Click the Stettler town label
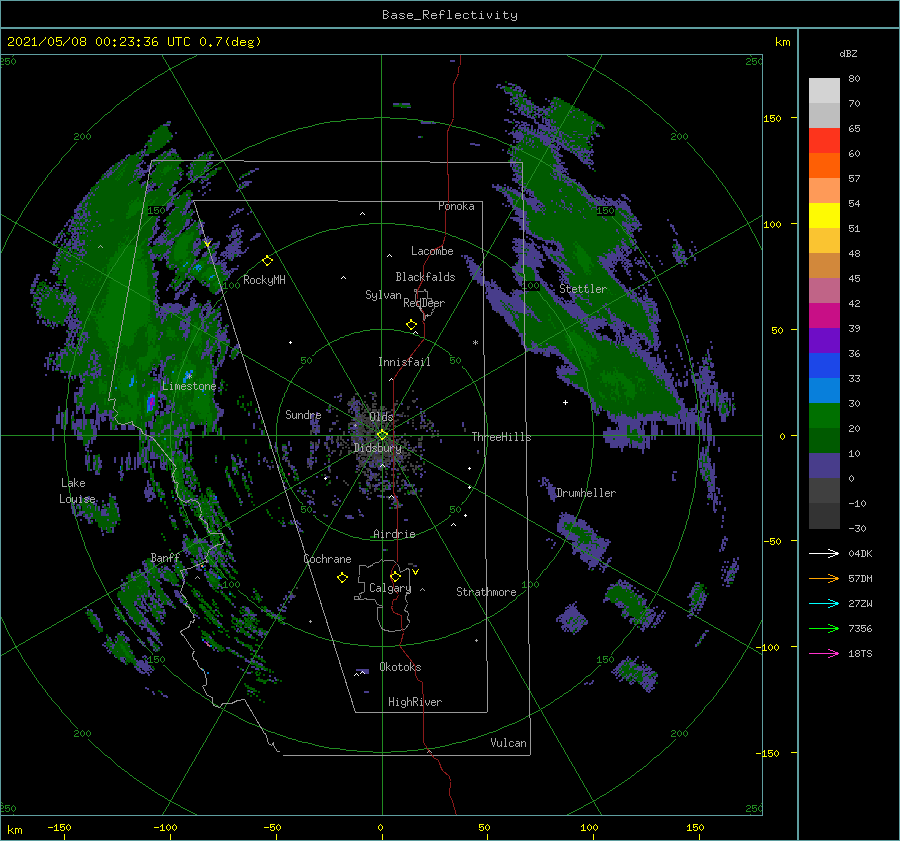This screenshot has width=900, height=841. tap(583, 289)
